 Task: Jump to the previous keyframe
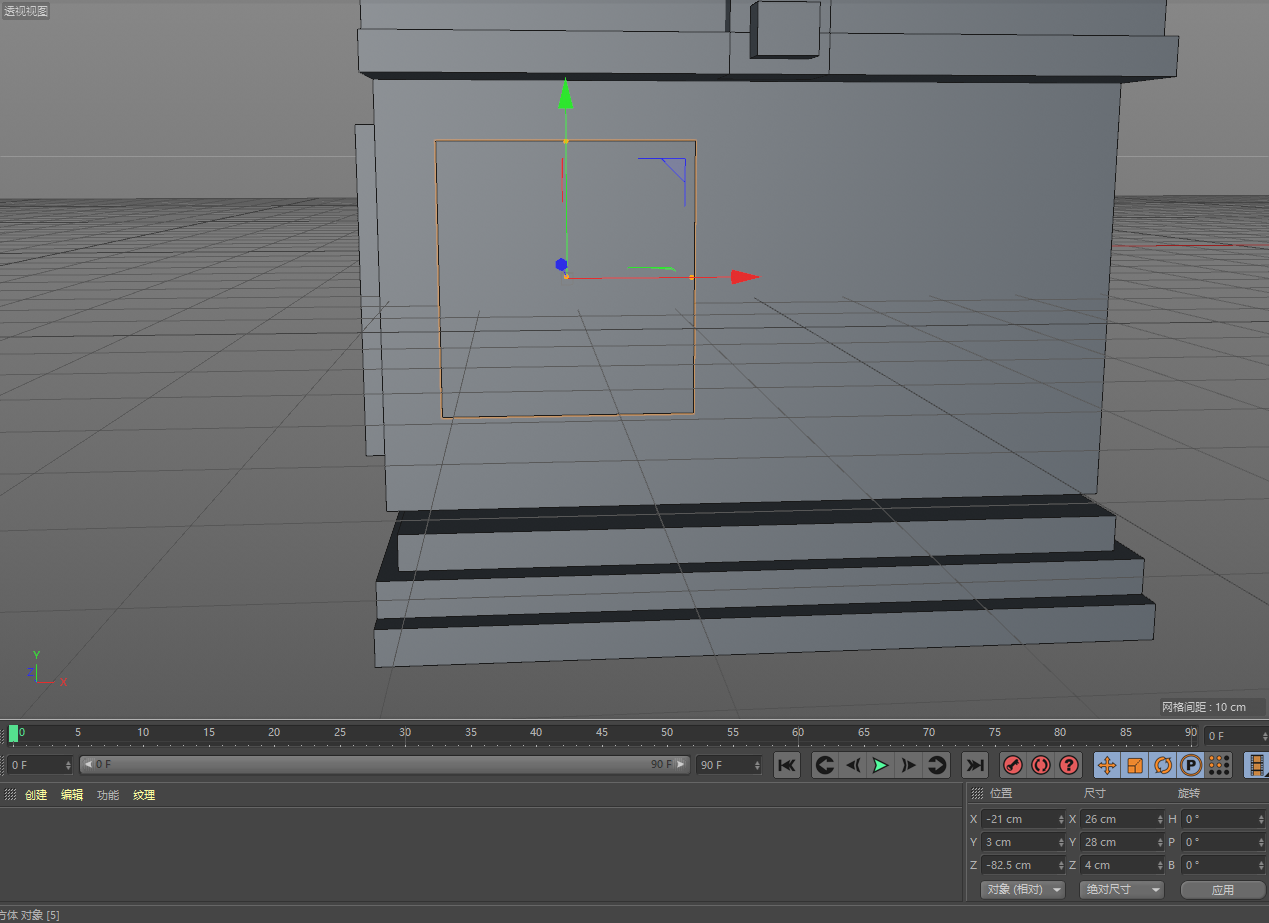tap(825, 765)
